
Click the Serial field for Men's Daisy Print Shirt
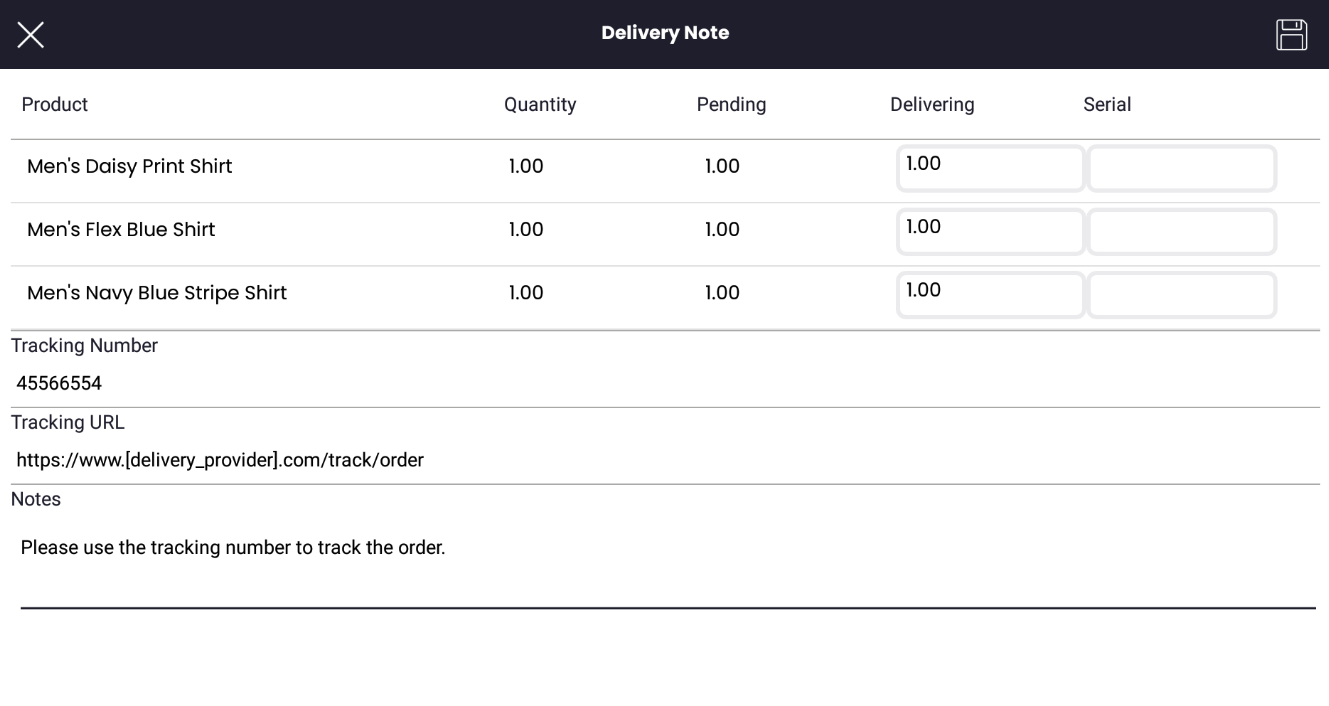(x=1181, y=167)
